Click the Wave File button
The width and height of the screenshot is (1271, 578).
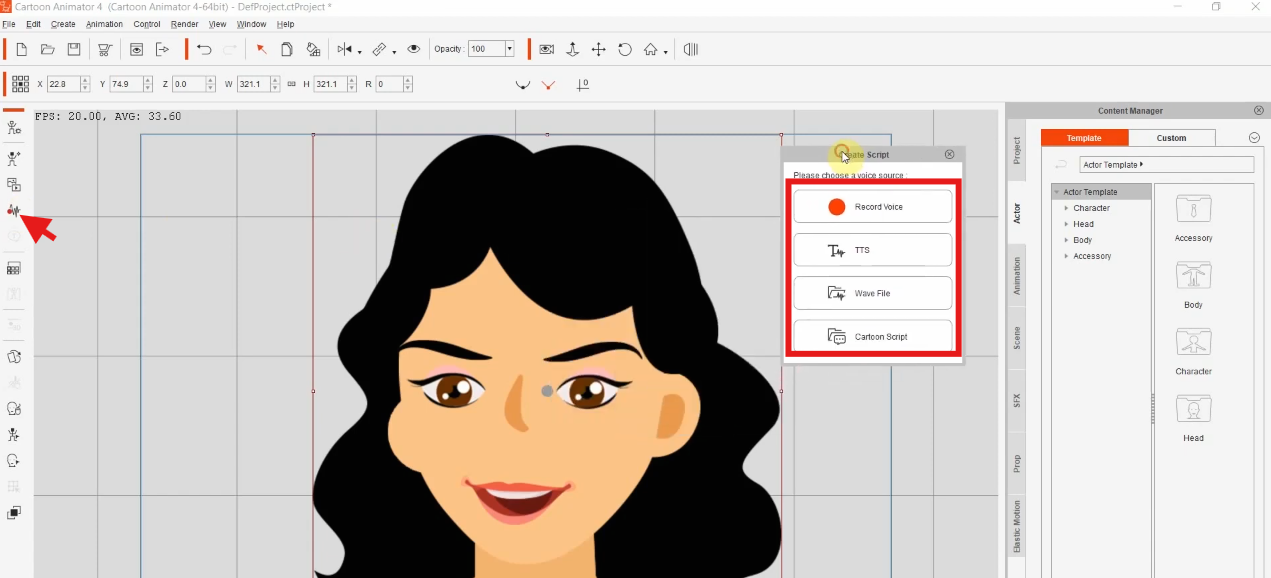pos(872,293)
